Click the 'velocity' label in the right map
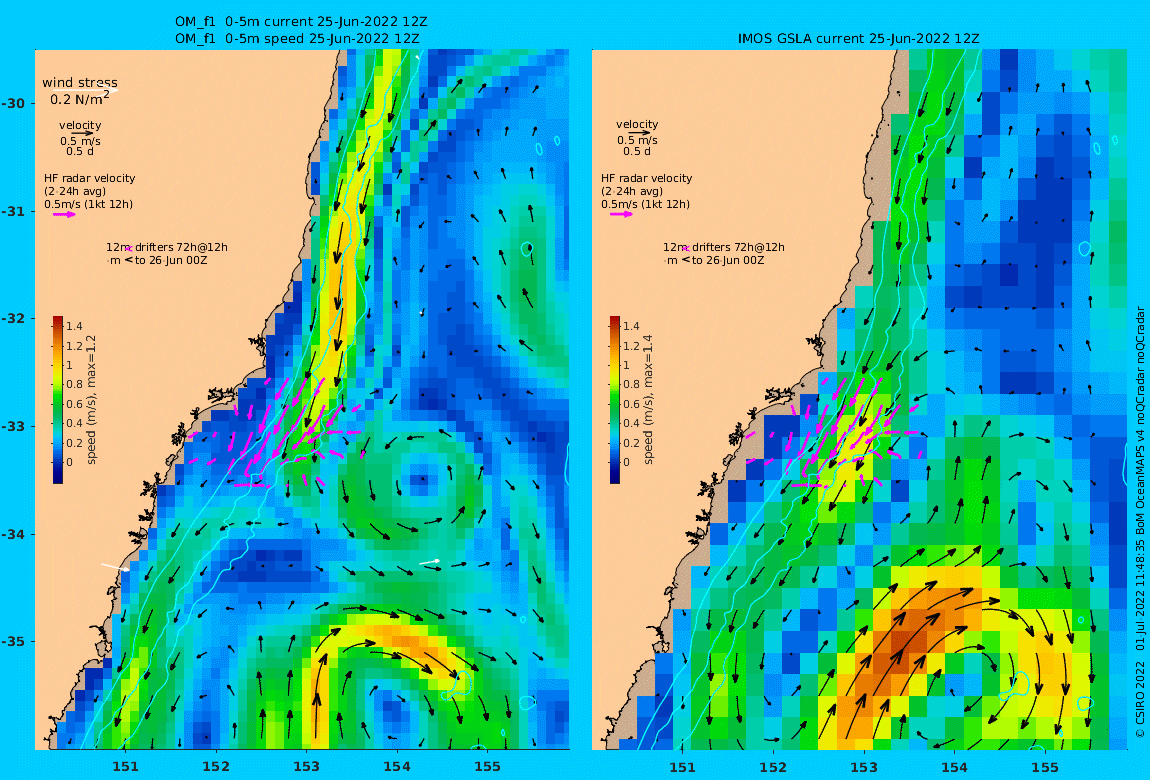 pos(637,125)
